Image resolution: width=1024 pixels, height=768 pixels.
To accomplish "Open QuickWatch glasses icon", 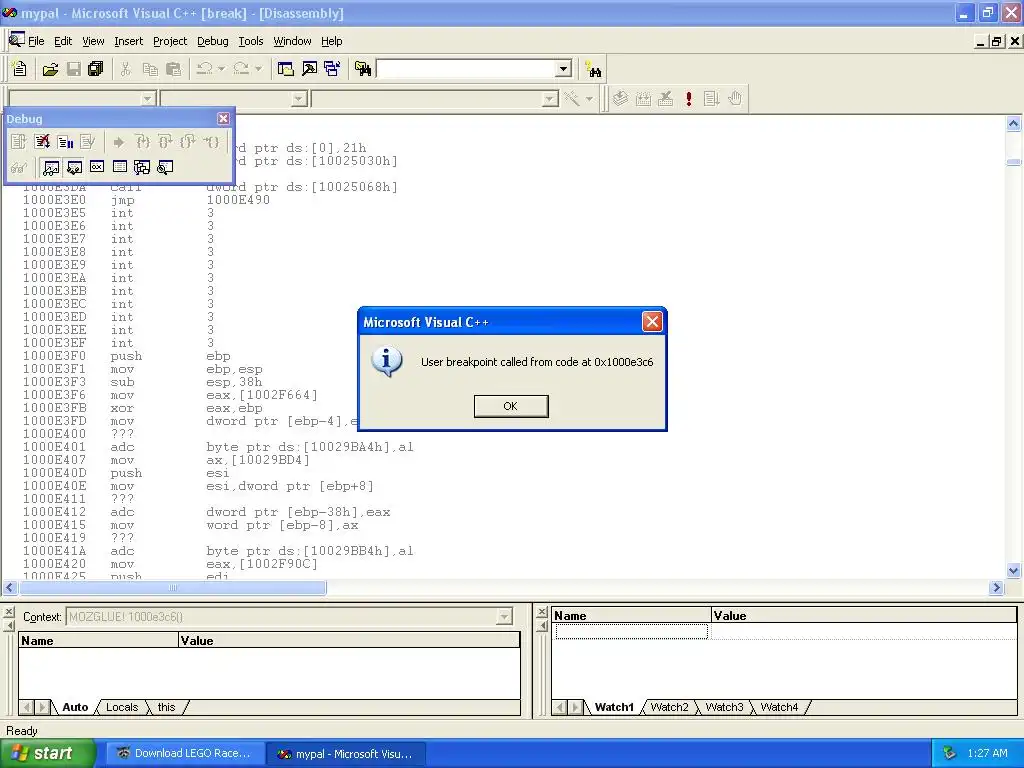I will [x=18, y=168].
